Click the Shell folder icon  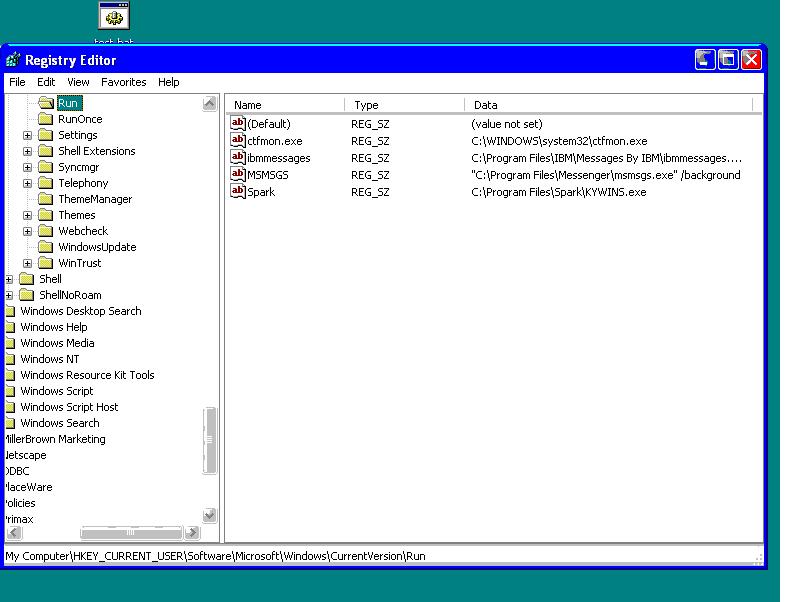click(x=27, y=279)
